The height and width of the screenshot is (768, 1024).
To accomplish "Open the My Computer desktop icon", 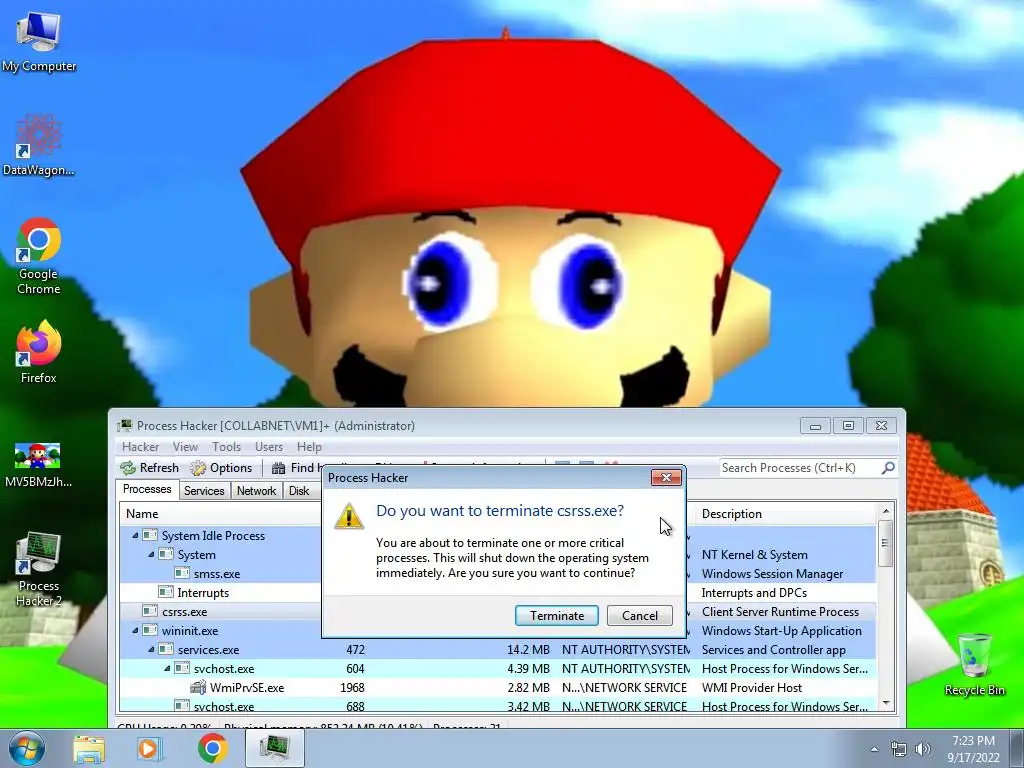I will (39, 40).
